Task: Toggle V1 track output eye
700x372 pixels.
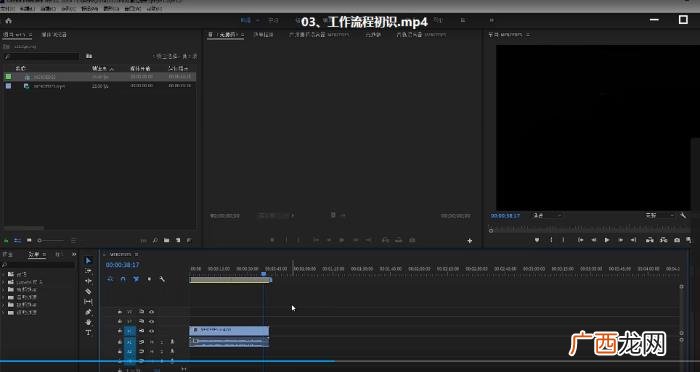Action: pyautogui.click(x=151, y=331)
